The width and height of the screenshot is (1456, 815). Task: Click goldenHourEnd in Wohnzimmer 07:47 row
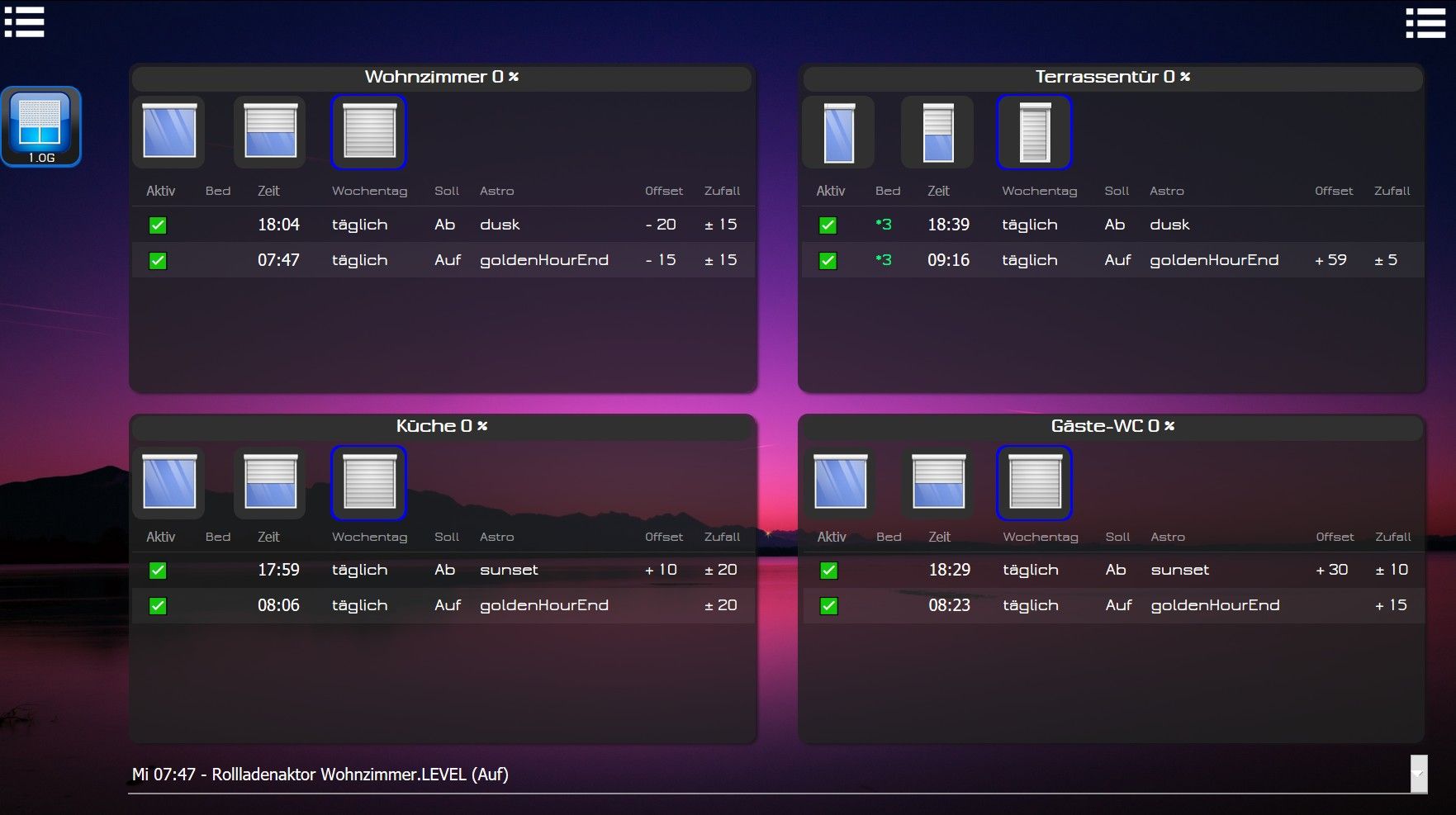click(544, 260)
